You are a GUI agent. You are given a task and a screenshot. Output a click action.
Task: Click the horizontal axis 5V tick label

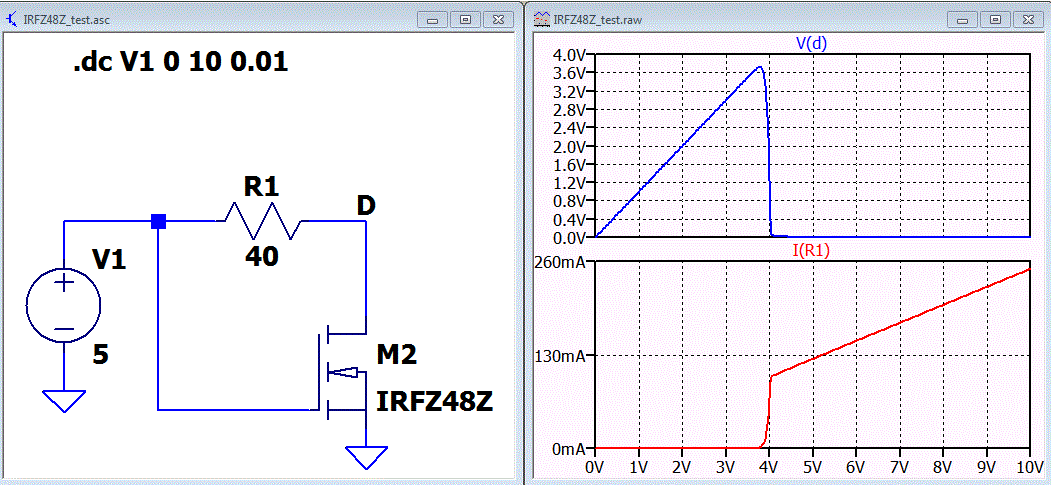point(812,466)
